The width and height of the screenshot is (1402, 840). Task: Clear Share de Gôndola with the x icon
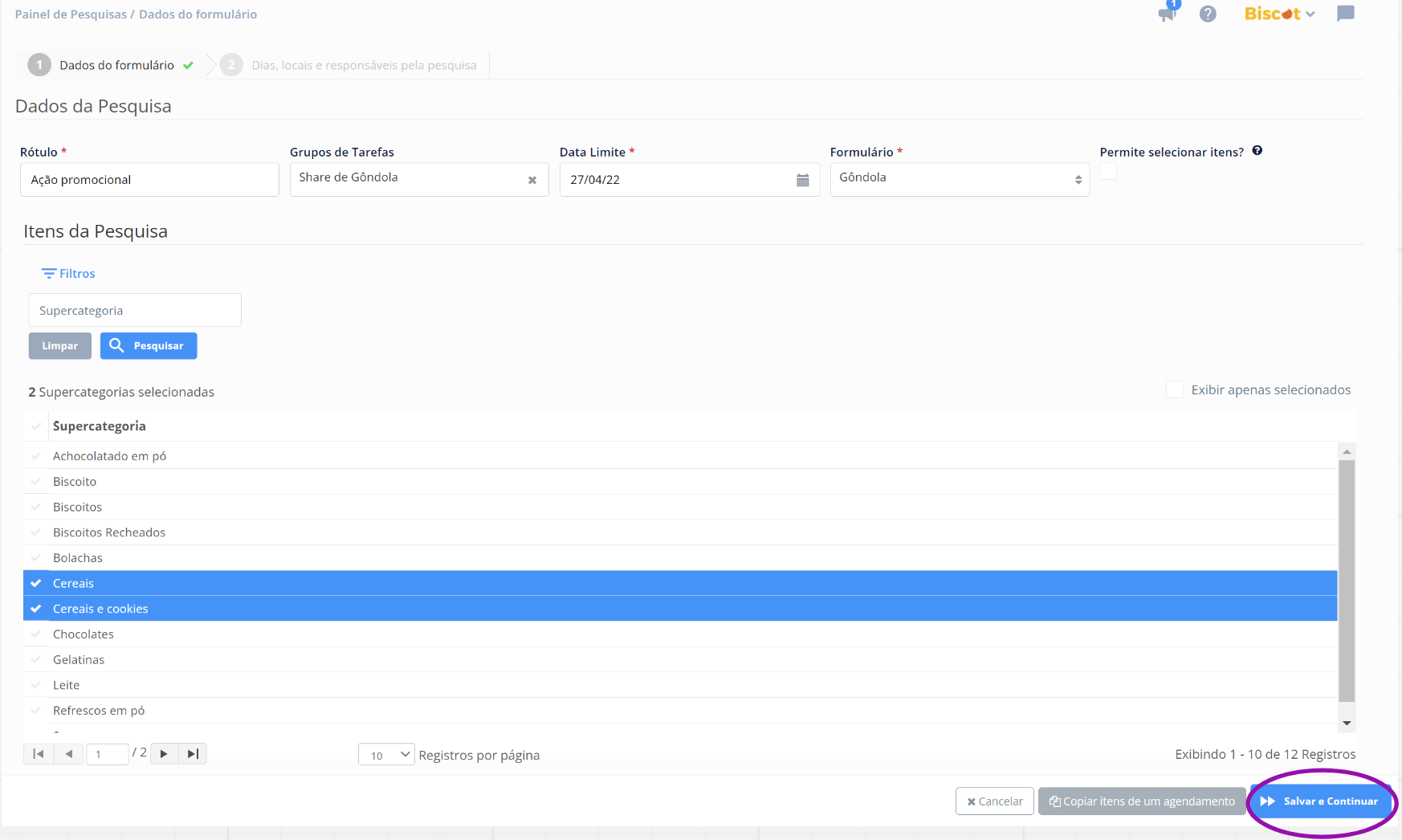[x=532, y=180]
